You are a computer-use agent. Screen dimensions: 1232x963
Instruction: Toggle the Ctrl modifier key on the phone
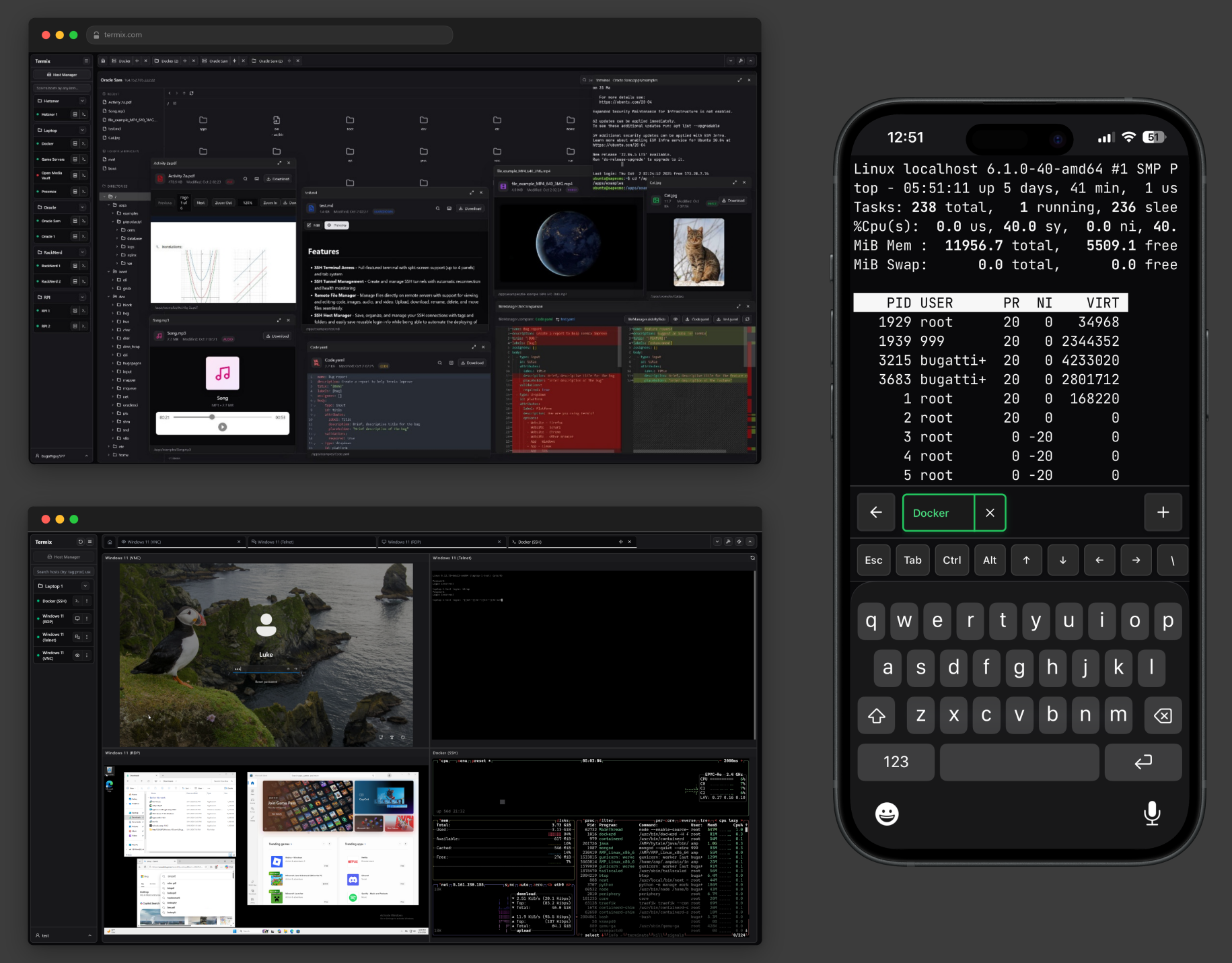tap(951, 560)
